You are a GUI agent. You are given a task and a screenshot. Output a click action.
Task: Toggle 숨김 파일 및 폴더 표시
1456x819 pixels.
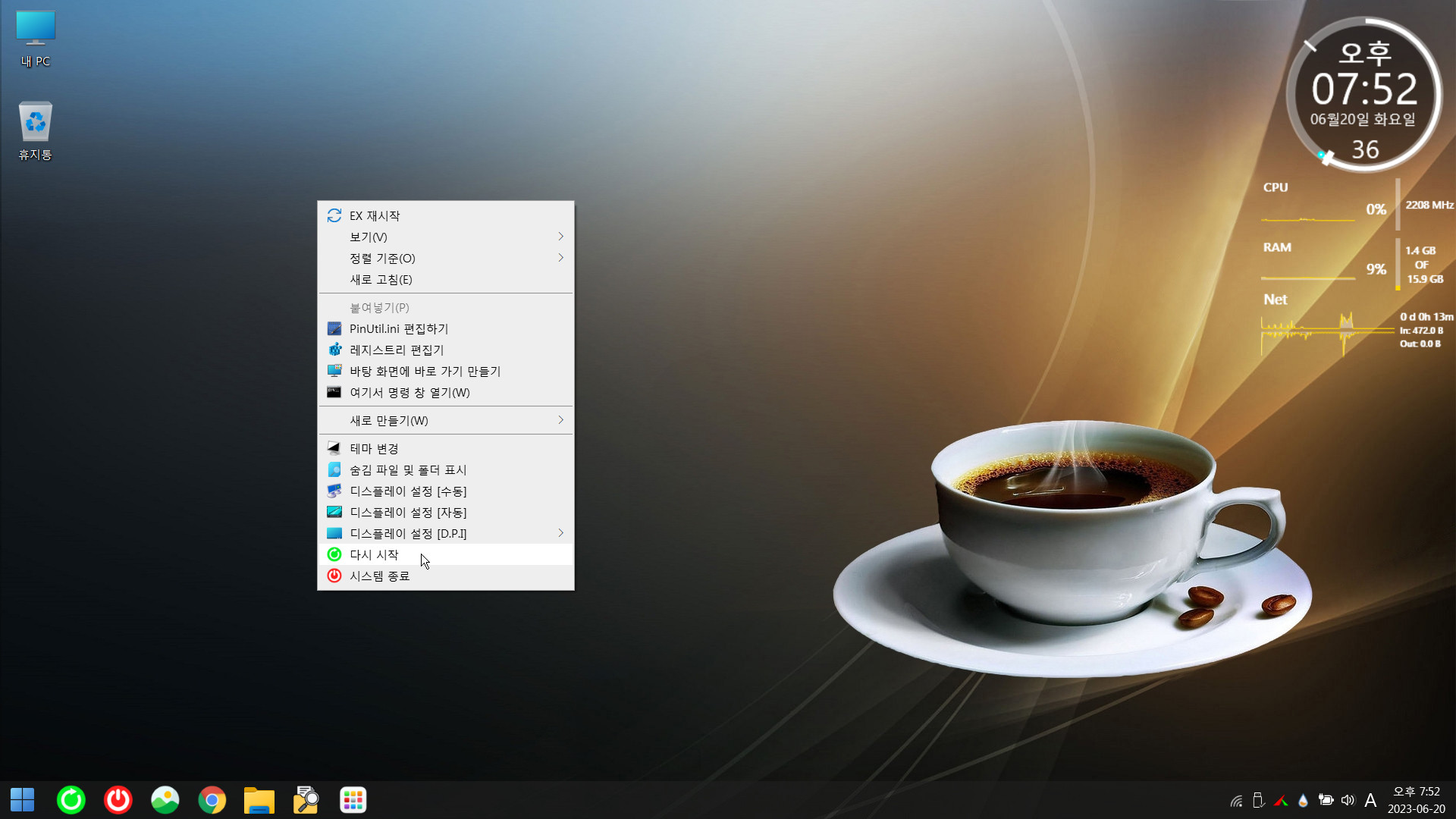[x=445, y=469]
